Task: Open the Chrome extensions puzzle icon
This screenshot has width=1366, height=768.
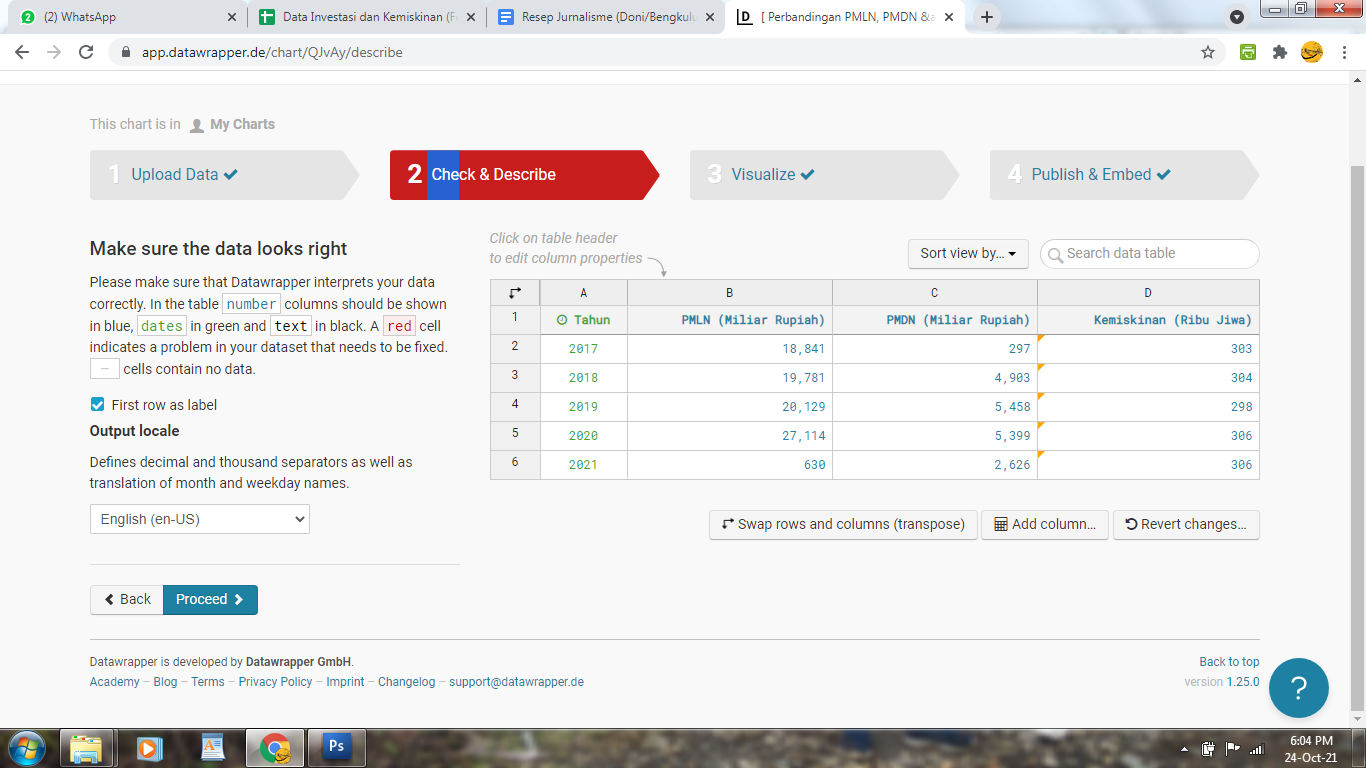Action: (1279, 52)
